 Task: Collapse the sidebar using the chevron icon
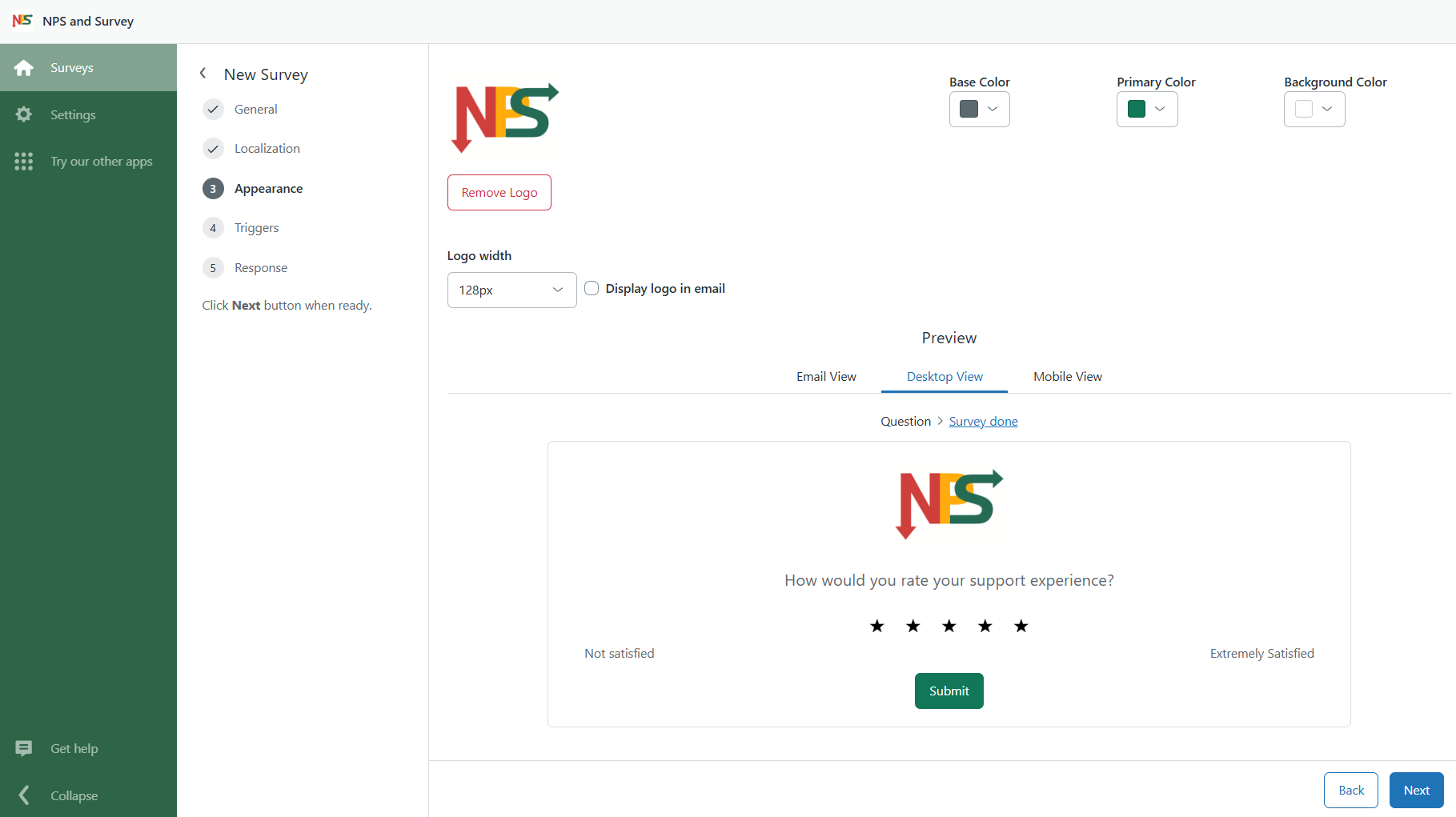point(24,795)
